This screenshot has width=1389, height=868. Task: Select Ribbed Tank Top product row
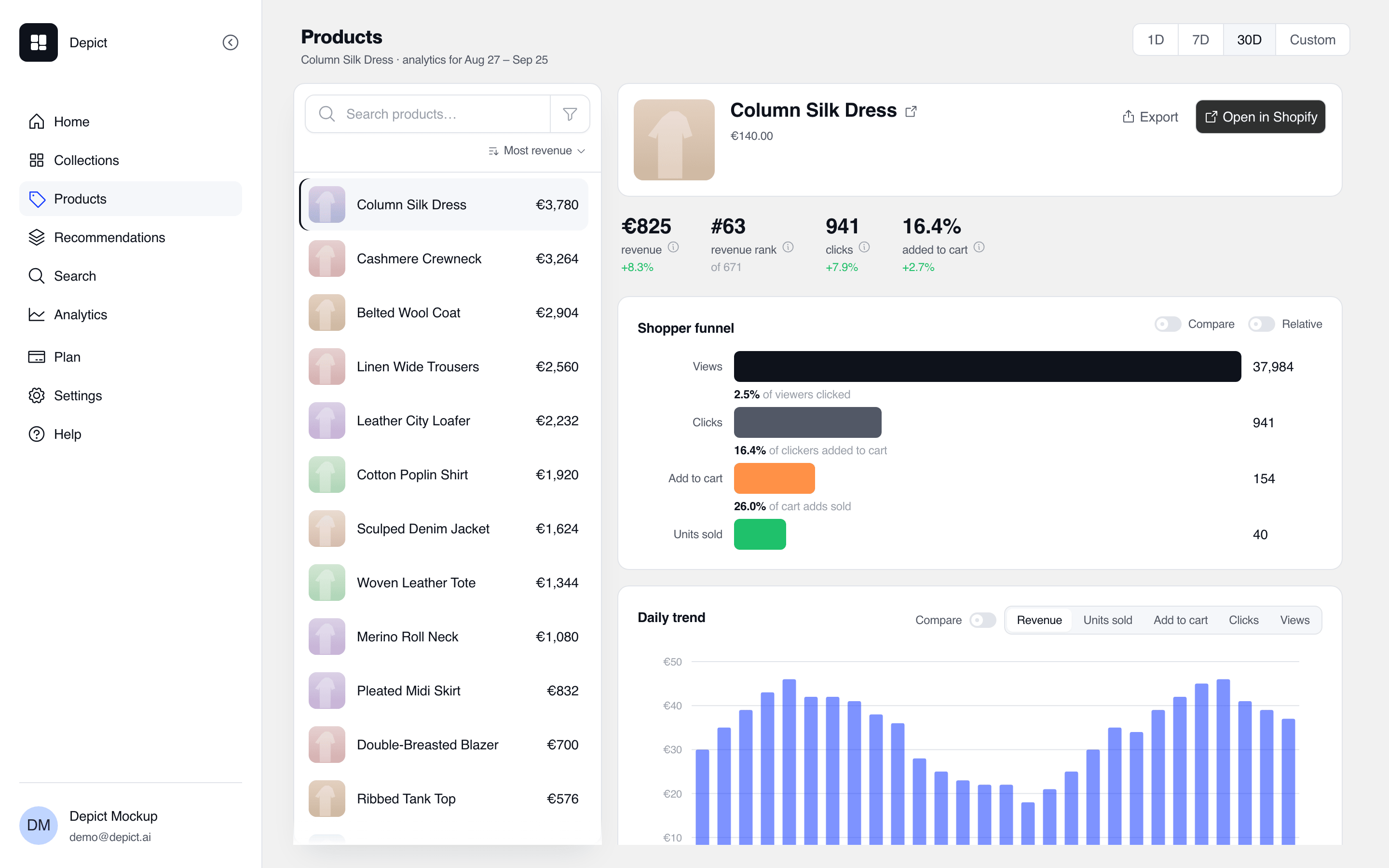pyautogui.click(x=444, y=799)
